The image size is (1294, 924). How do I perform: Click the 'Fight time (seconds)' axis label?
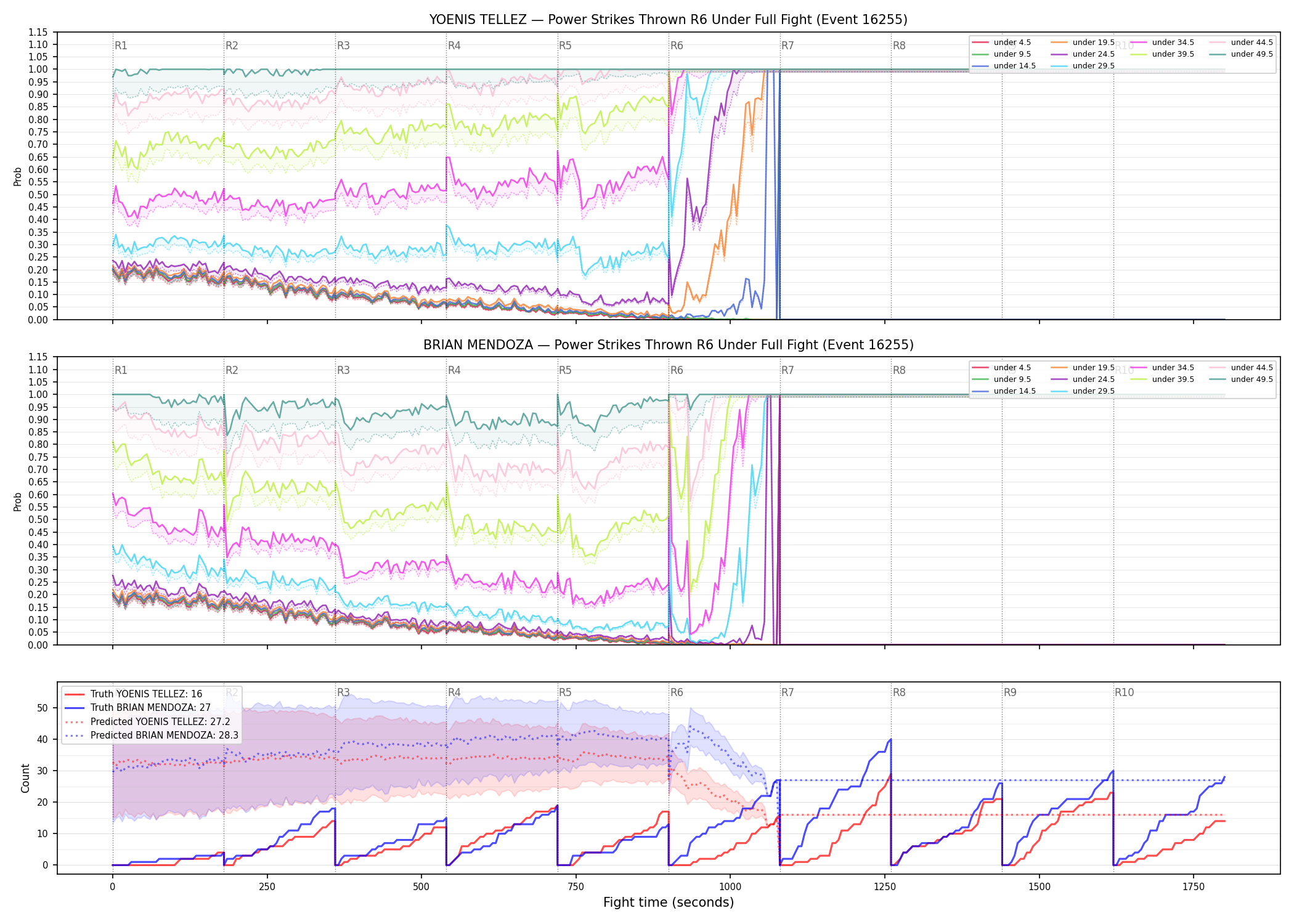(x=669, y=902)
